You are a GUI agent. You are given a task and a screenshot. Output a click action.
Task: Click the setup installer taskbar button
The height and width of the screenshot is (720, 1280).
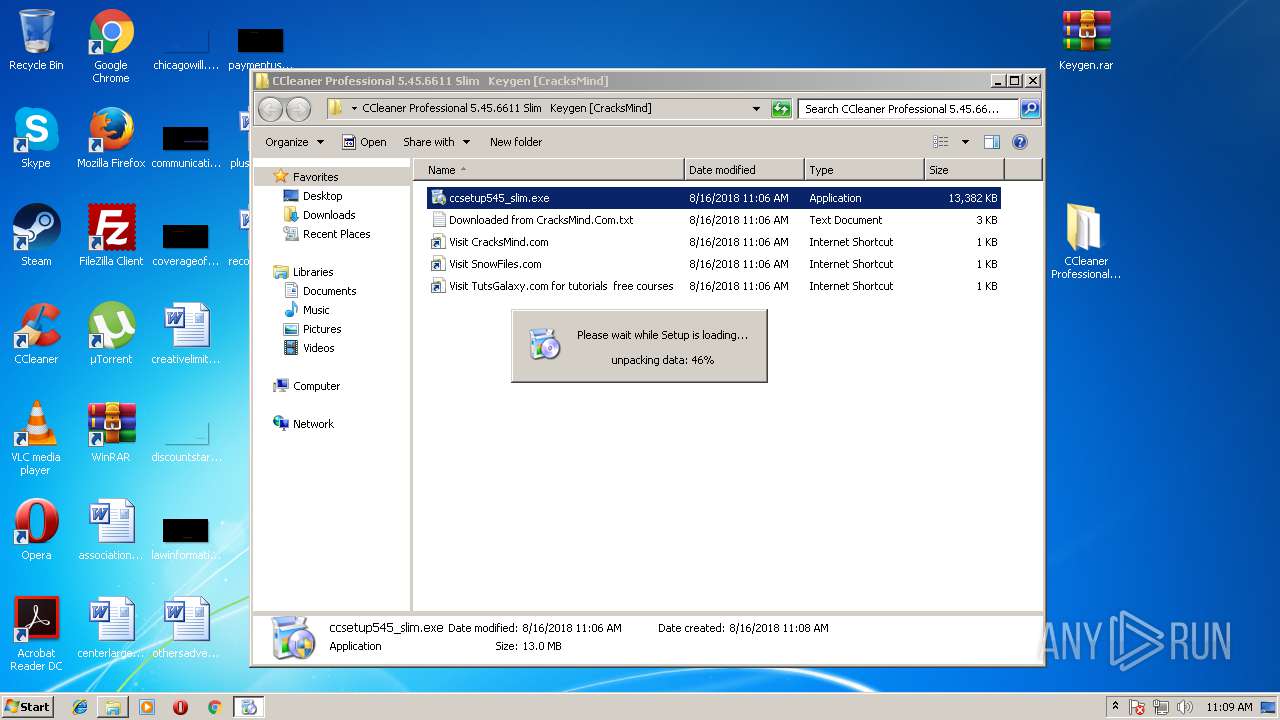point(248,707)
